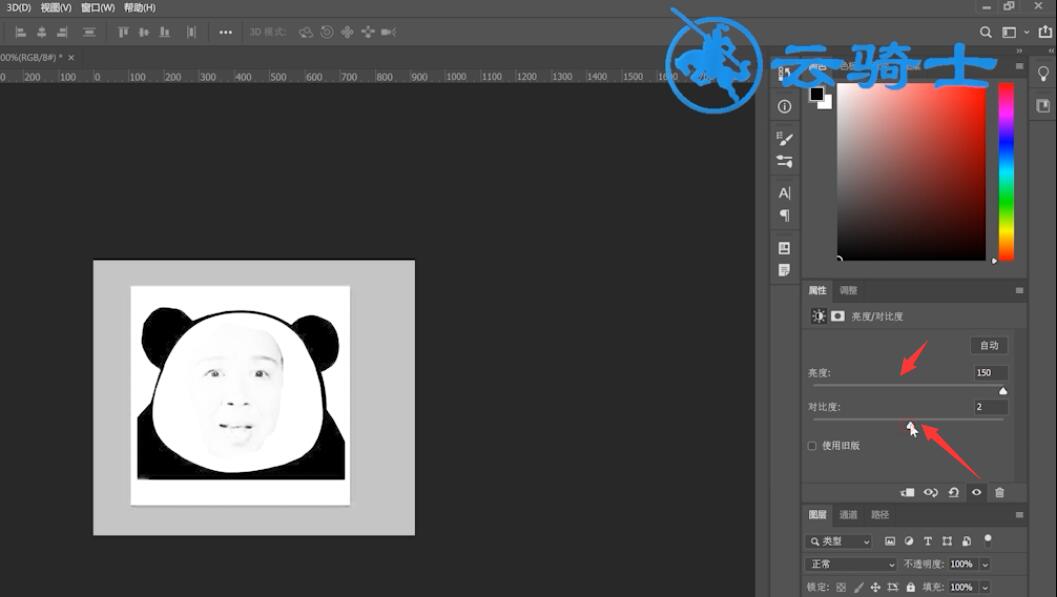Select the layer mask icon in properties
1057x597 pixels.
(837, 316)
